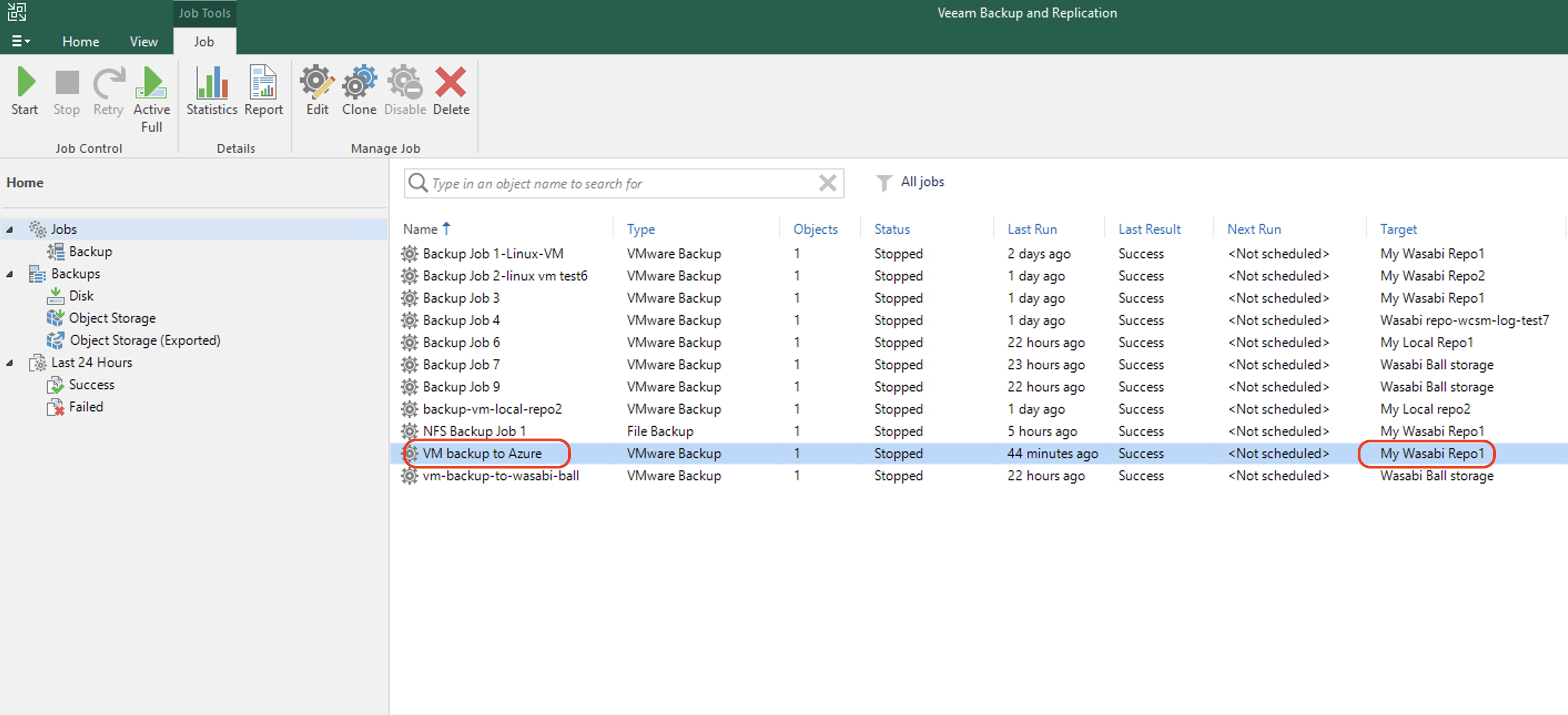Select Jobs in the tree
Screen dimensions: 1568x715
click(x=63, y=229)
